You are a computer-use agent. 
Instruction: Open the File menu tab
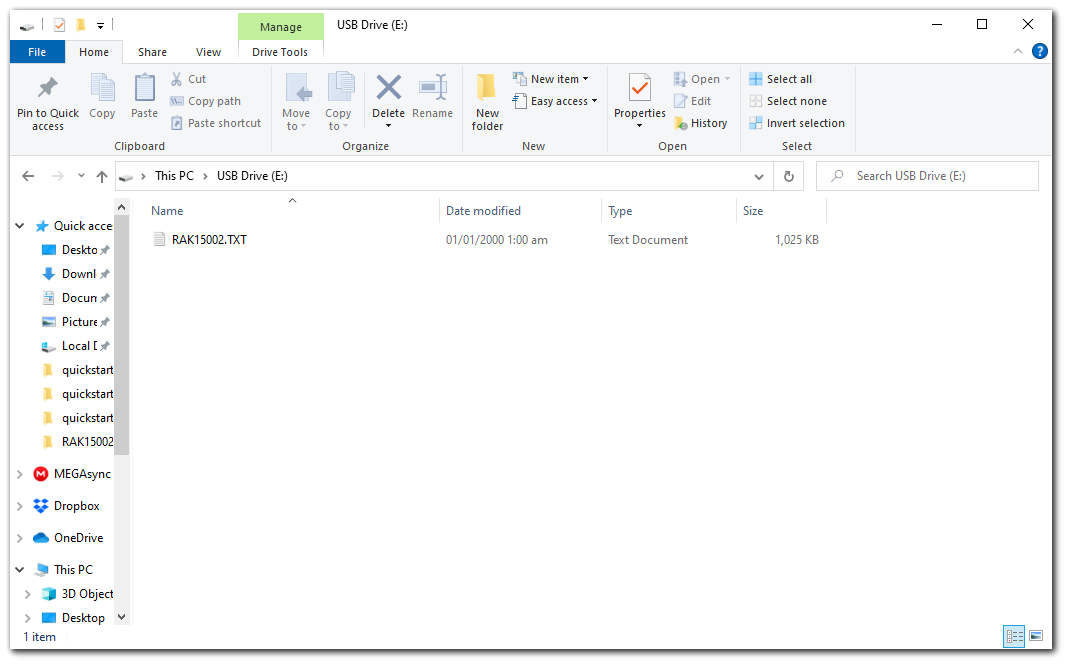[38, 52]
